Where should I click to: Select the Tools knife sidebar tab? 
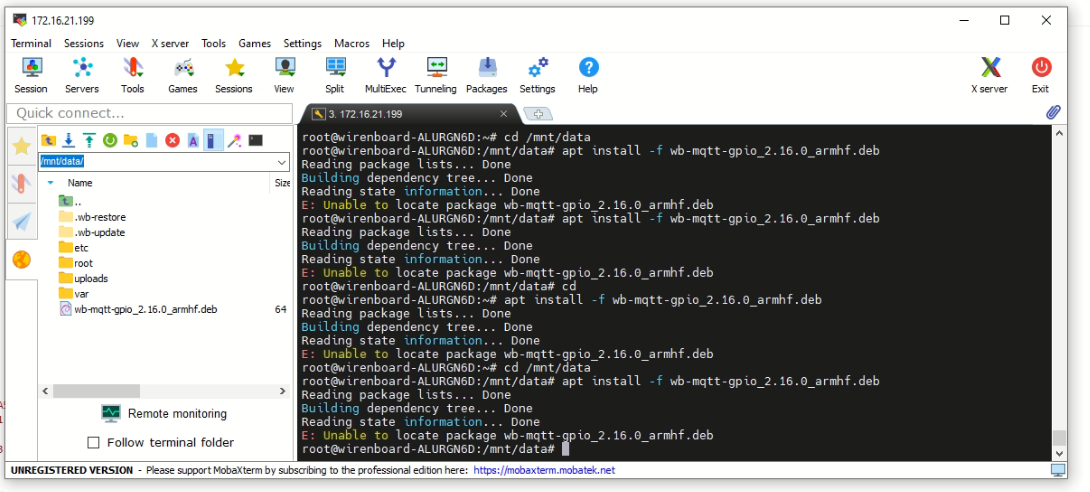pyautogui.click(x=22, y=184)
